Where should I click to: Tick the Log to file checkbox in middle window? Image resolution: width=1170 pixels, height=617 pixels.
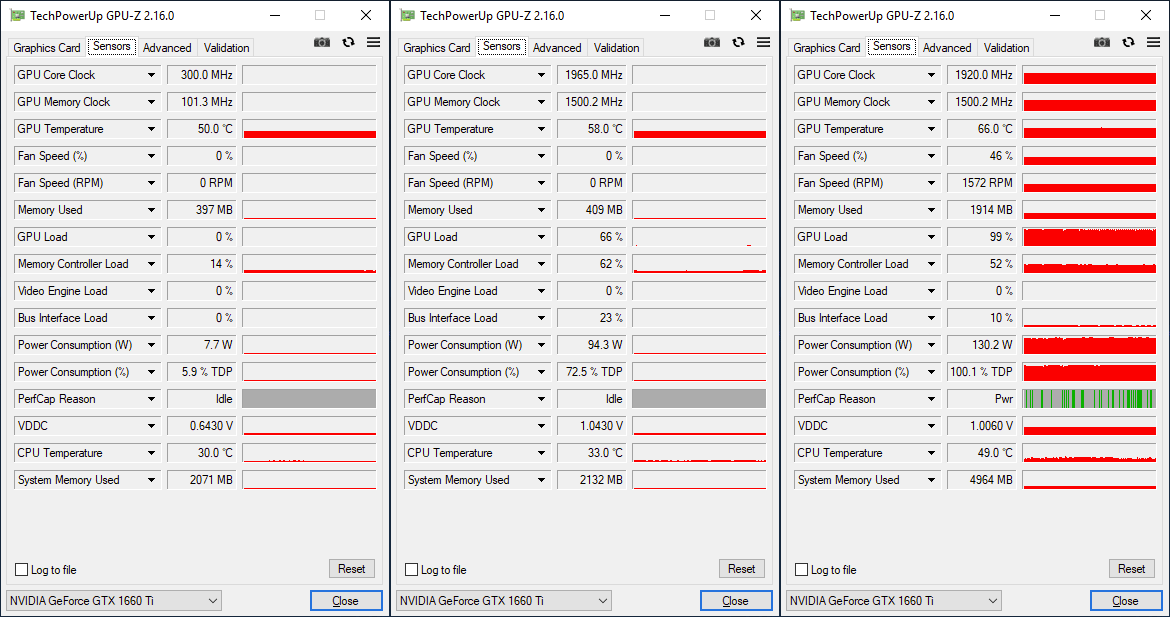point(412,570)
